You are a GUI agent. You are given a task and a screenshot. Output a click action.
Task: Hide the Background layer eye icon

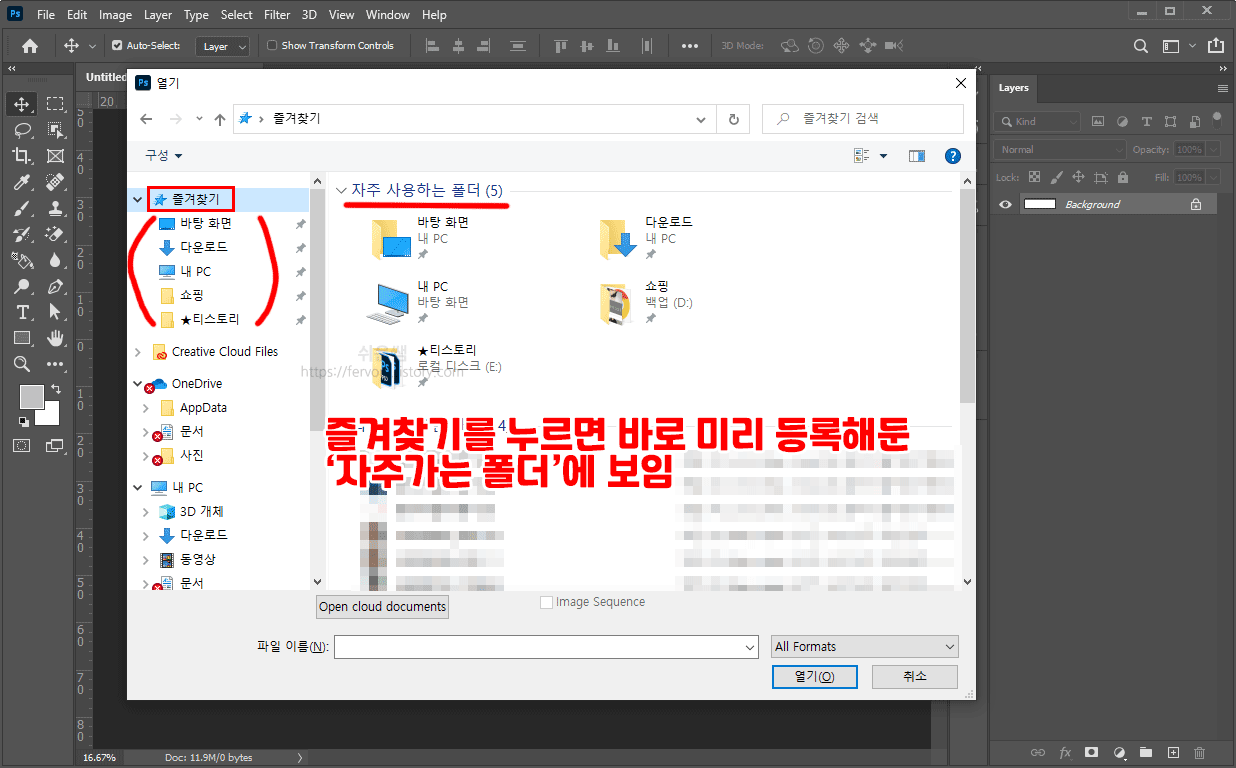tap(1006, 204)
